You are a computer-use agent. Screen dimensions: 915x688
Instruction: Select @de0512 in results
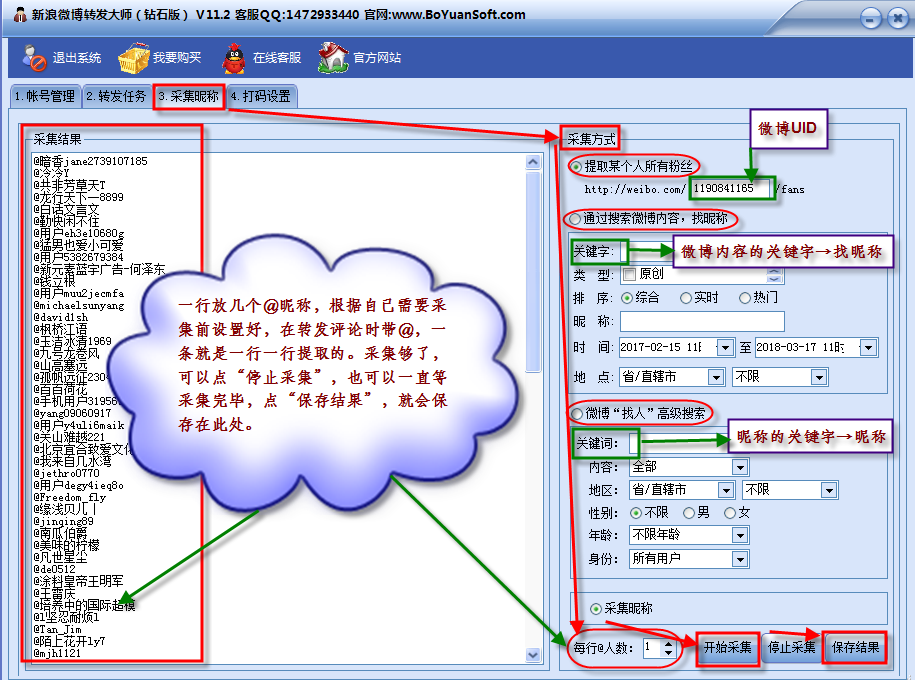(x=54, y=569)
